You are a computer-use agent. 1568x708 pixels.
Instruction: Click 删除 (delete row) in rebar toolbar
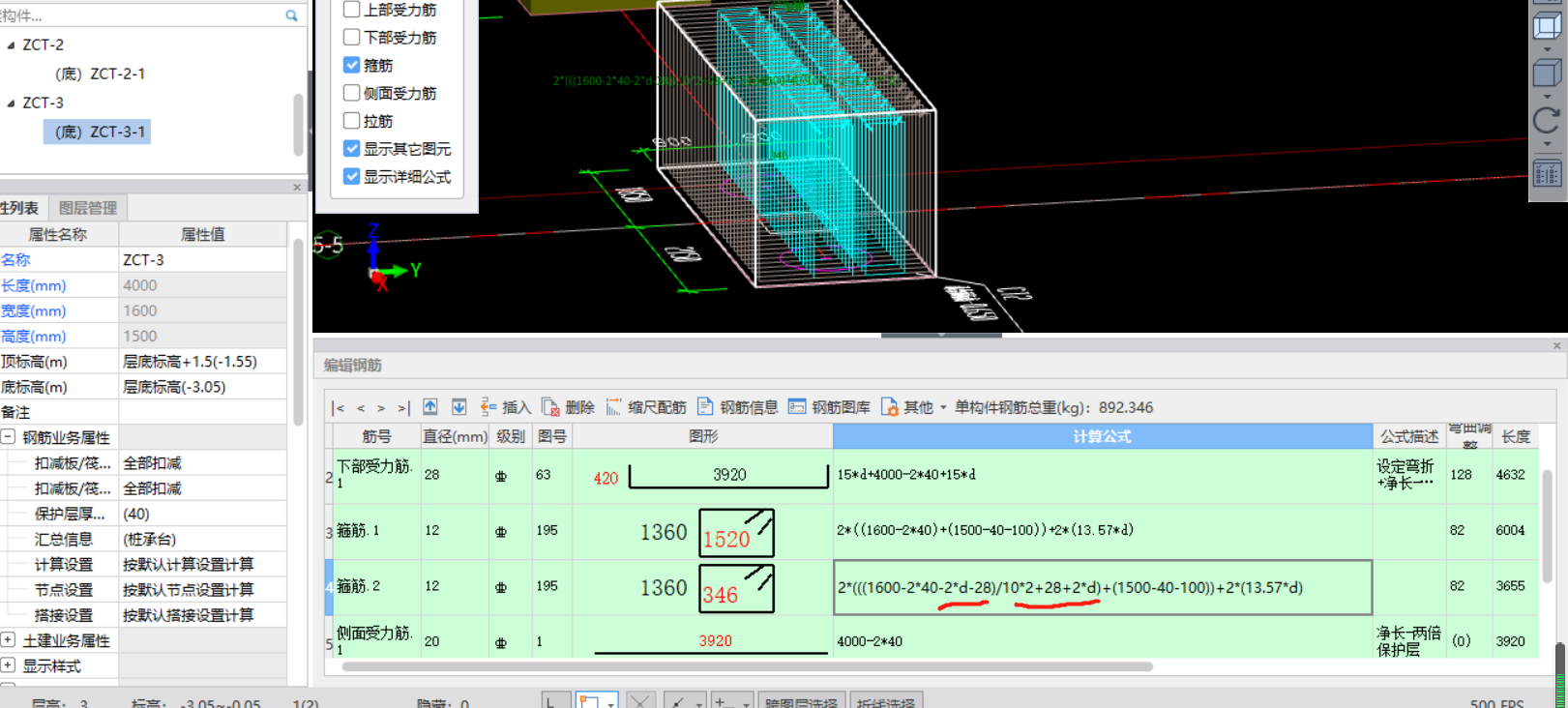pyautogui.click(x=568, y=407)
